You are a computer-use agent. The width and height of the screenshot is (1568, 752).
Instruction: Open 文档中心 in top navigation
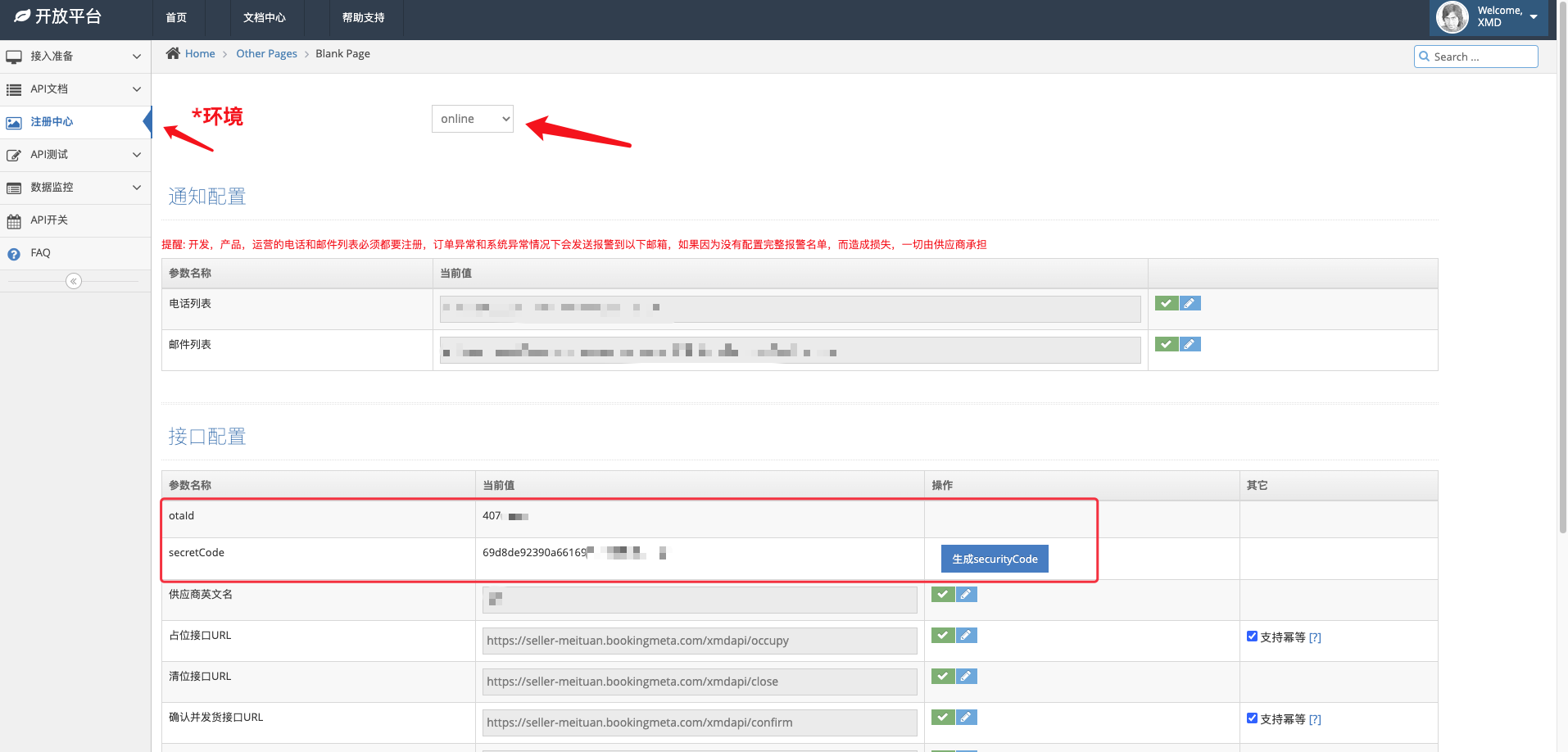[264, 18]
